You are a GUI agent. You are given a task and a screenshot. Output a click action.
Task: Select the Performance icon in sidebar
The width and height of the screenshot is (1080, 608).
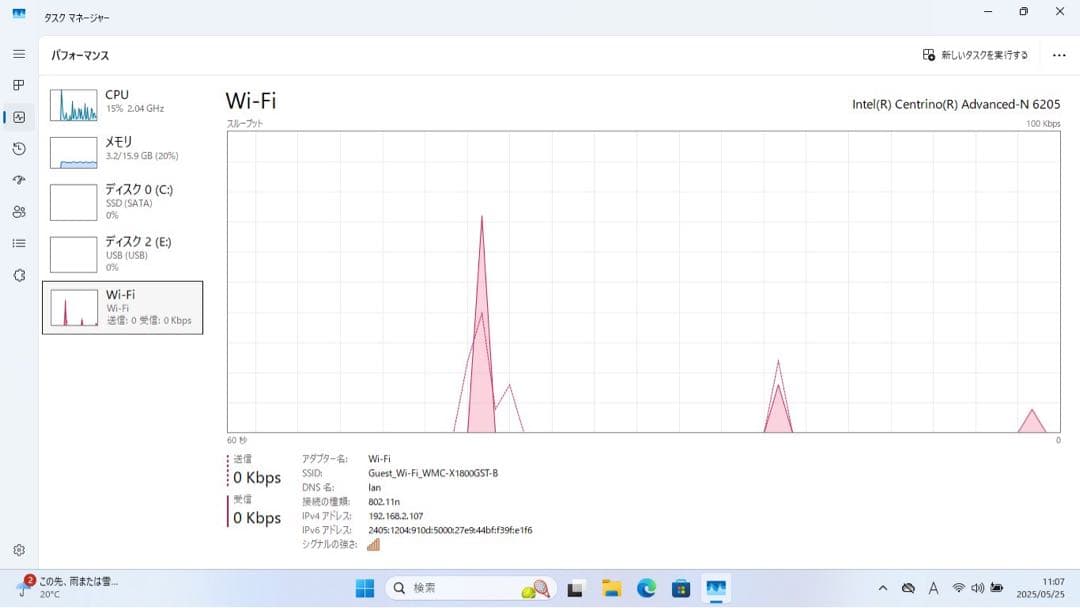(19, 117)
